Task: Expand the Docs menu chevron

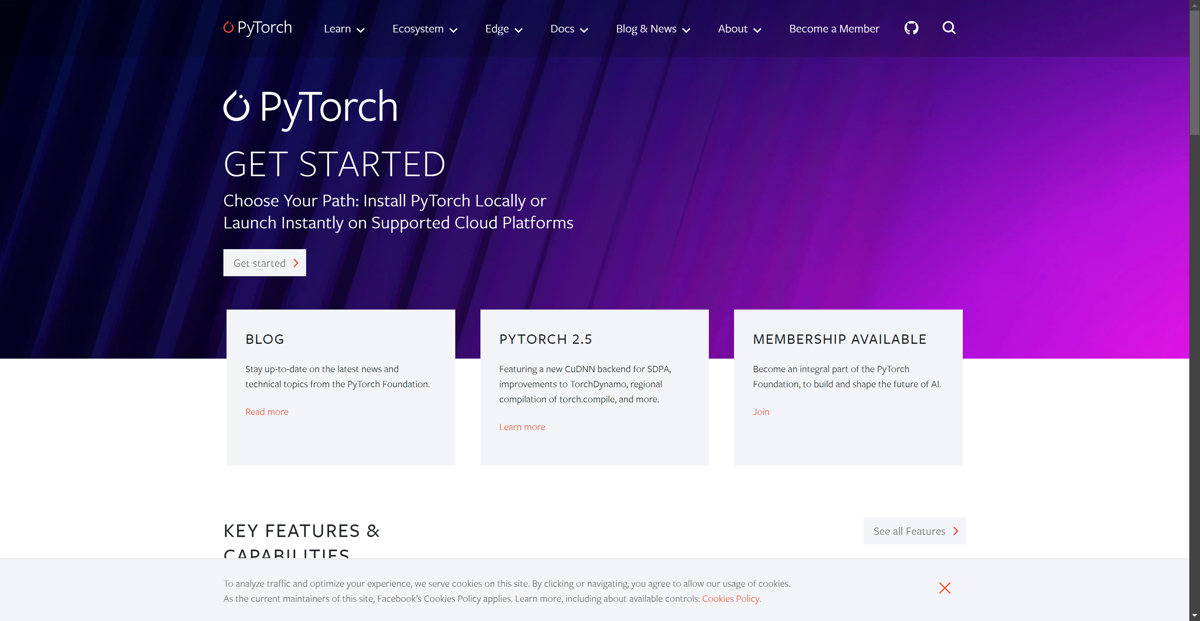Action: (x=584, y=30)
